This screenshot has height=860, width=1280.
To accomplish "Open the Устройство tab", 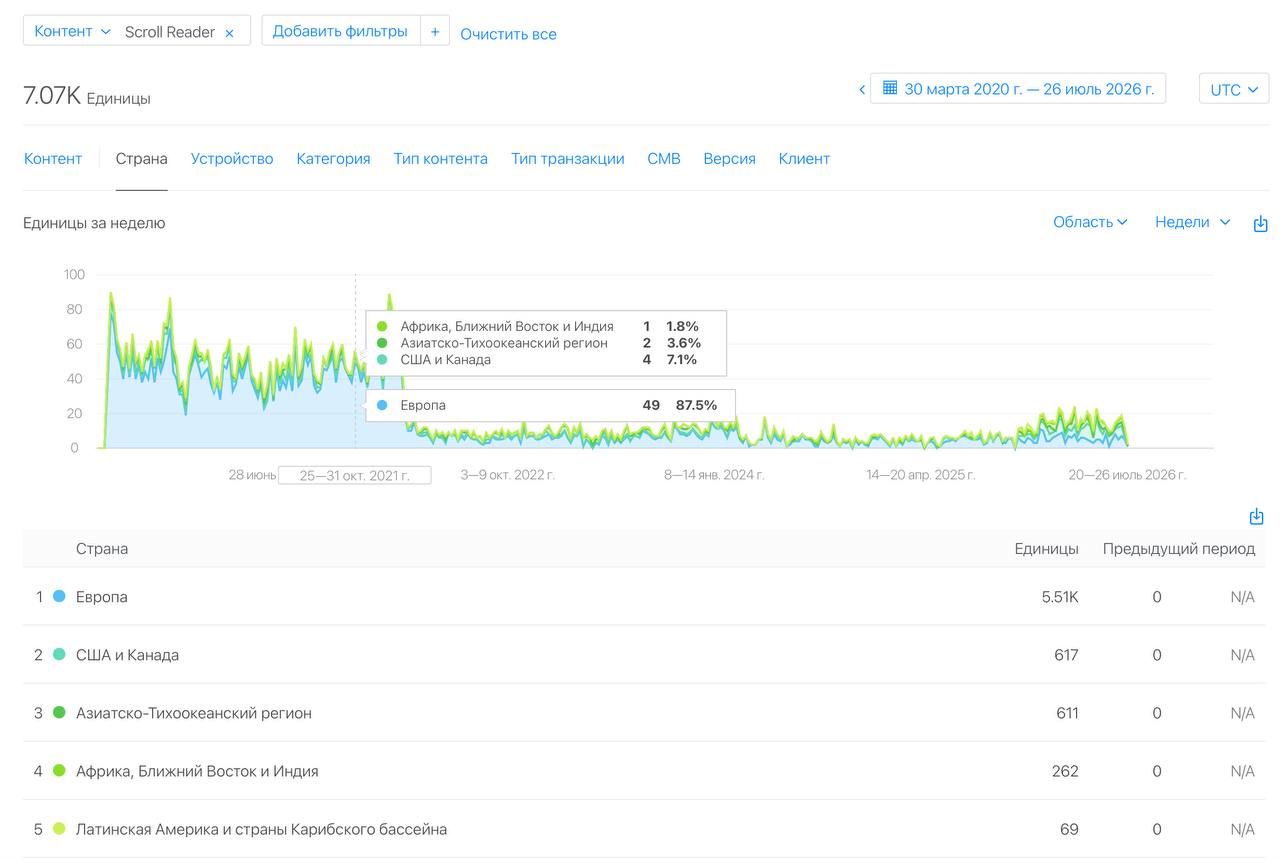I will (x=232, y=159).
